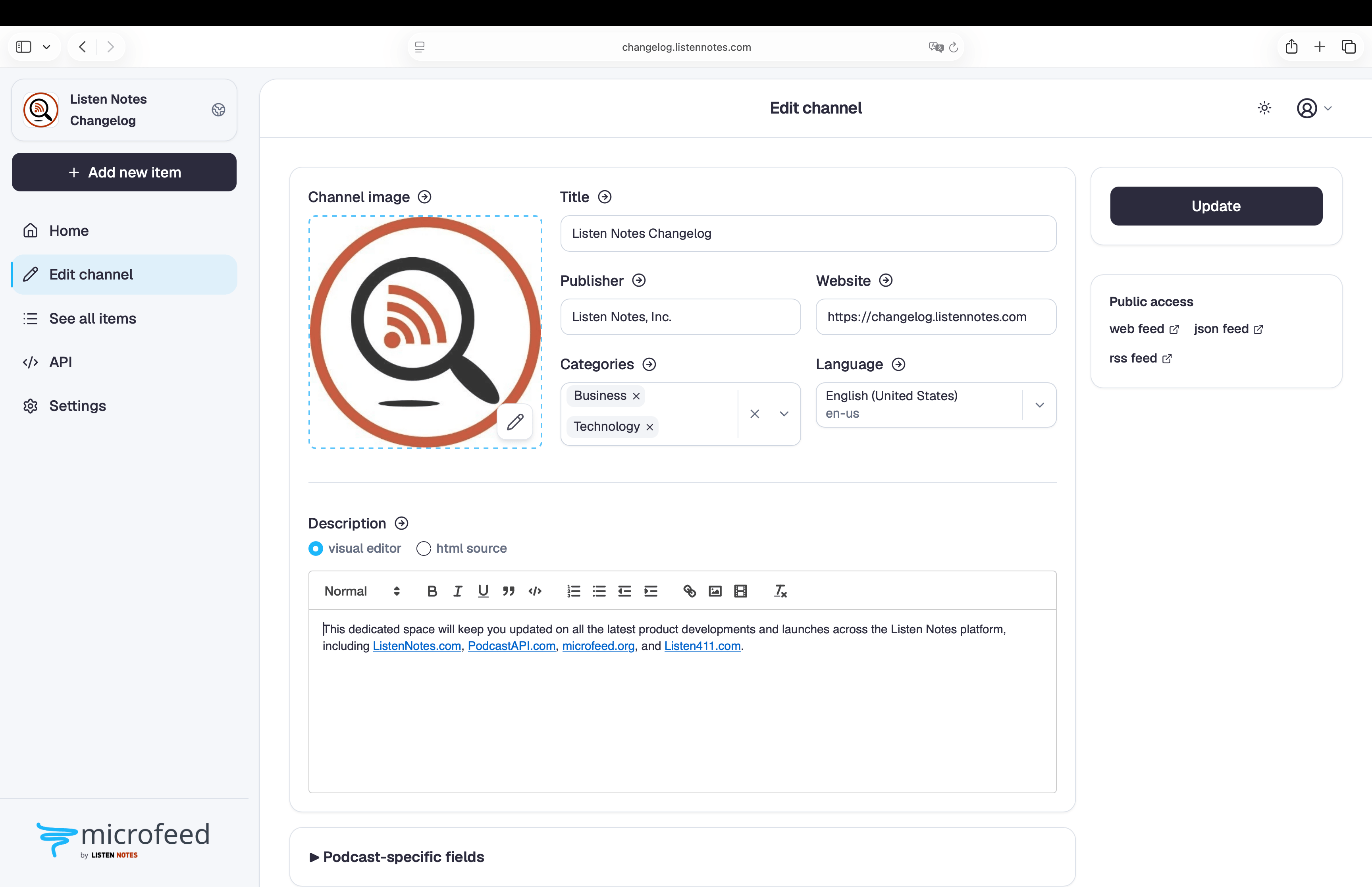Insert a hyperlink via the link icon
Image resolution: width=1372 pixels, height=887 pixels.
click(690, 591)
